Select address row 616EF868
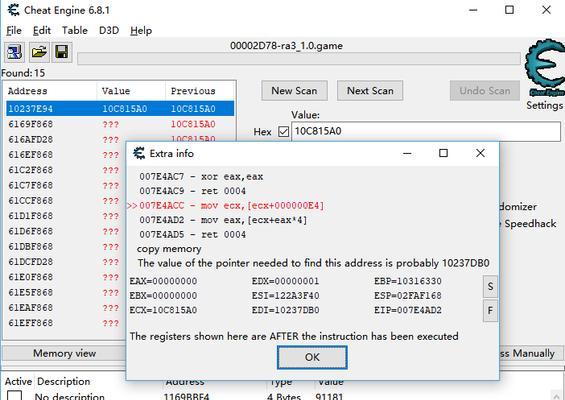This screenshot has width=565, height=400. point(66,155)
